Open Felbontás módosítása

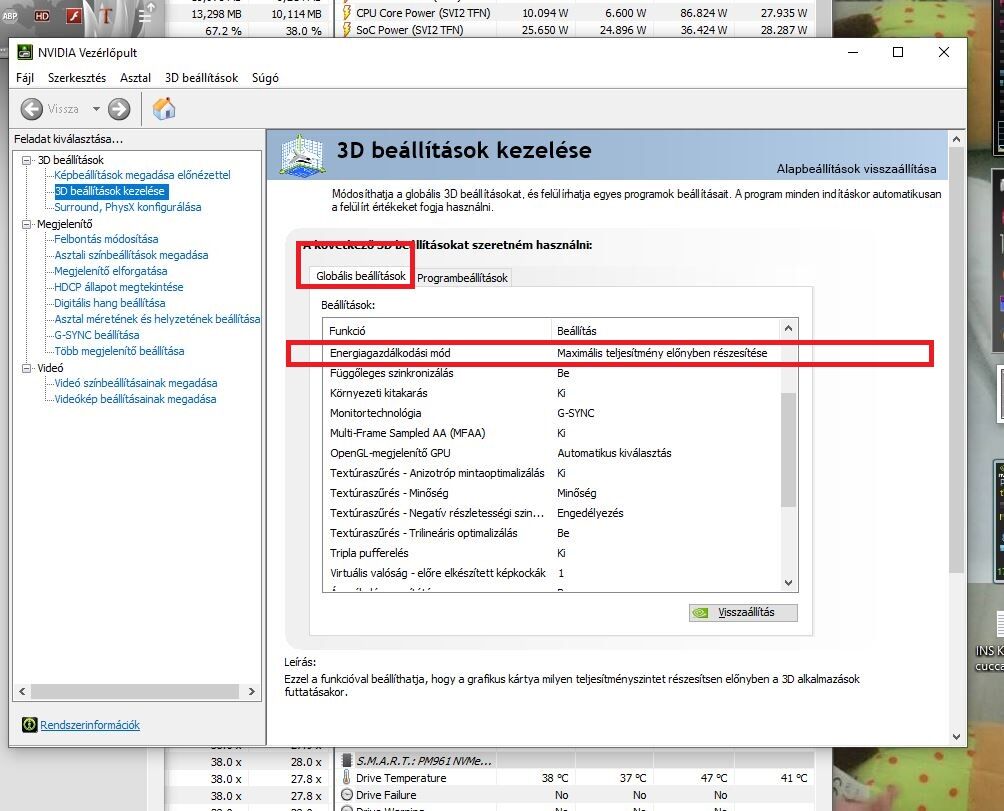pyautogui.click(x=106, y=239)
